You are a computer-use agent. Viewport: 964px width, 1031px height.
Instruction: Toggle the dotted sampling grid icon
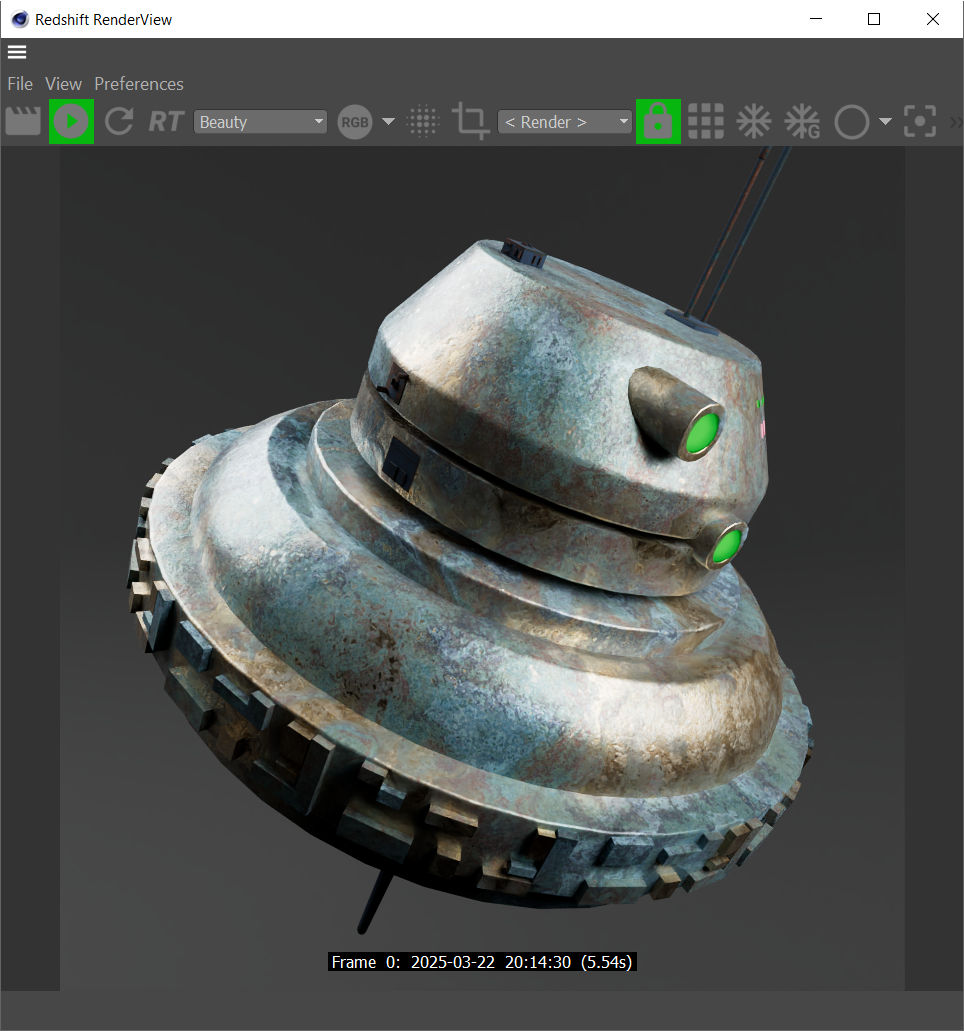[423, 122]
